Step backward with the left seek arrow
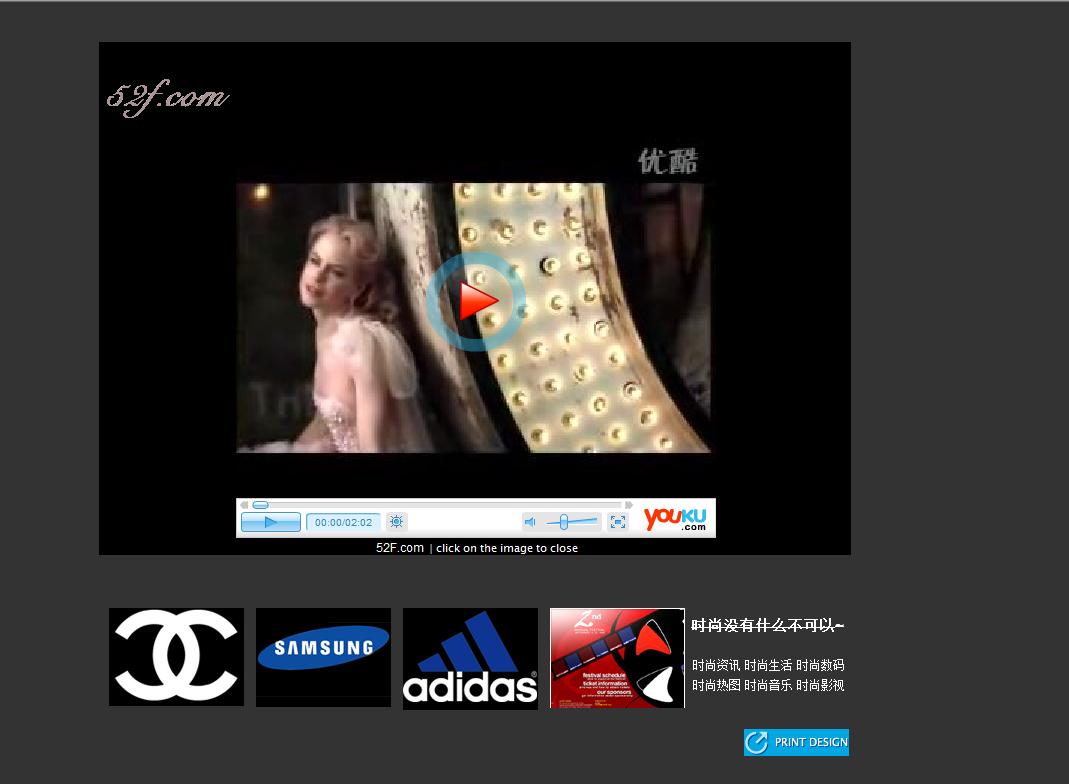1069x784 pixels. click(244, 504)
